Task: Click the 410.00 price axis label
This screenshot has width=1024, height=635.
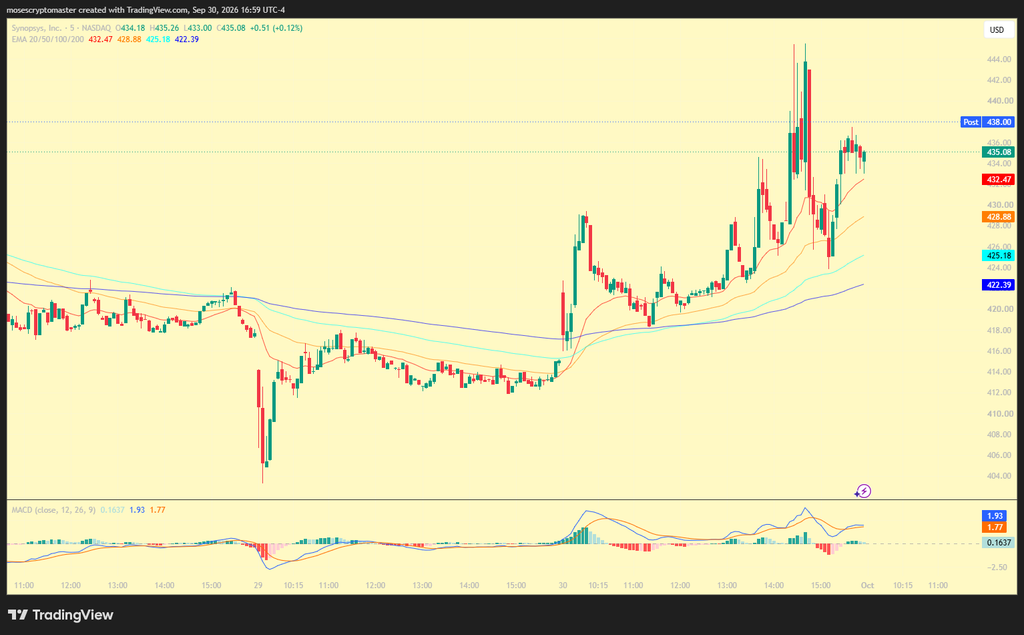Action: pyautogui.click(x=1000, y=414)
